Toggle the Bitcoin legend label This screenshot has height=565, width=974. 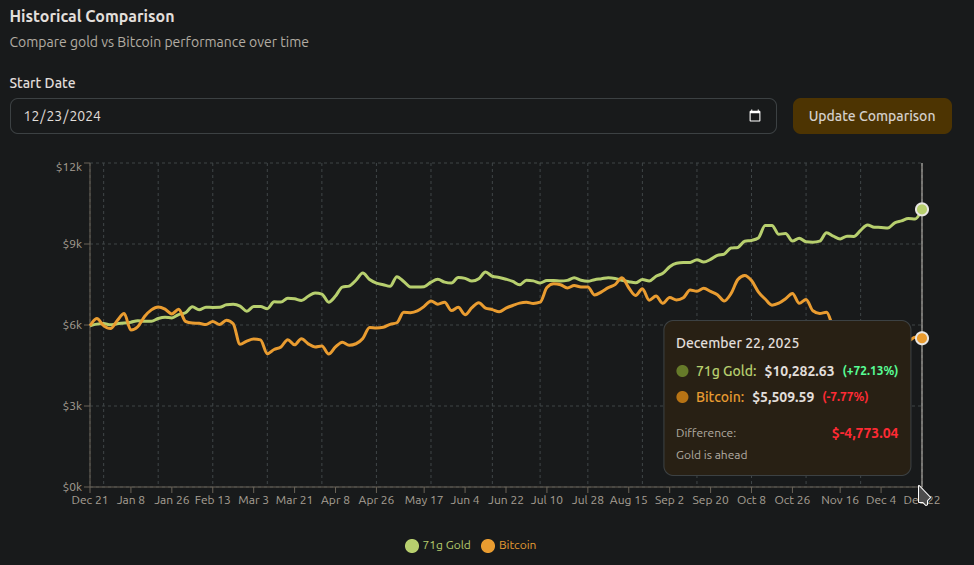[517, 545]
